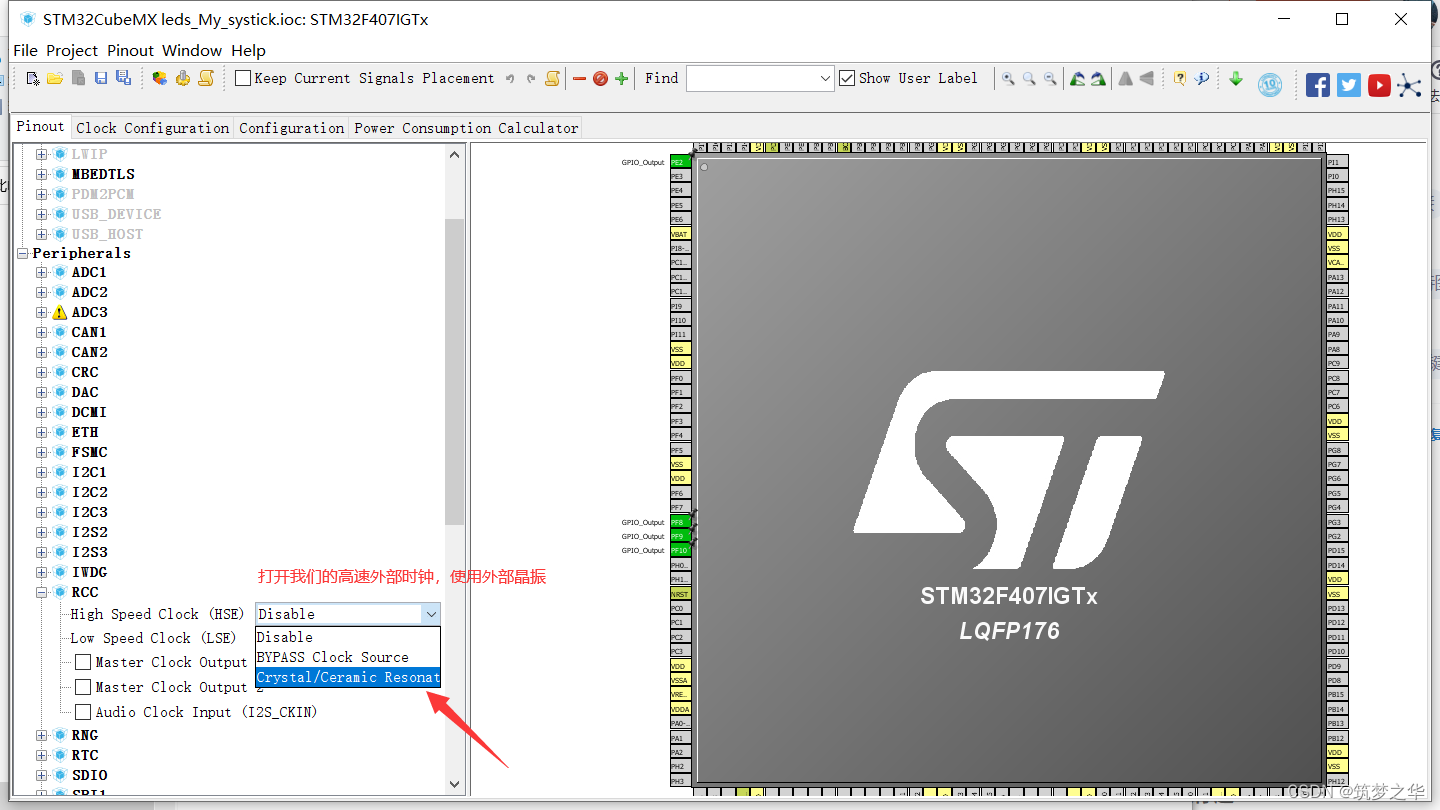Screen dimensions: 1440x810
Task: Open the Project menu
Action: tap(72, 50)
